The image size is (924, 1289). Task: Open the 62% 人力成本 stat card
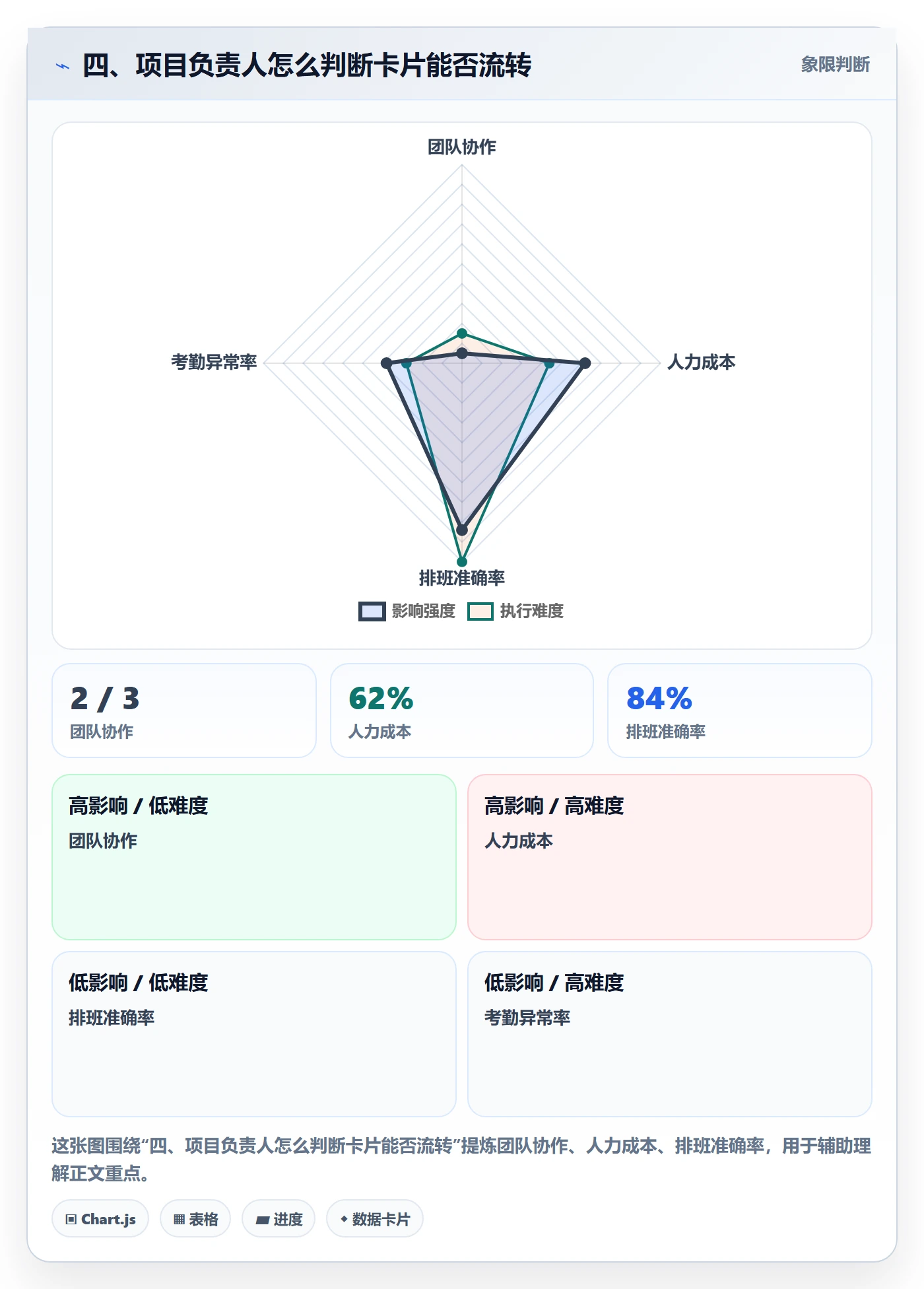pos(462,711)
